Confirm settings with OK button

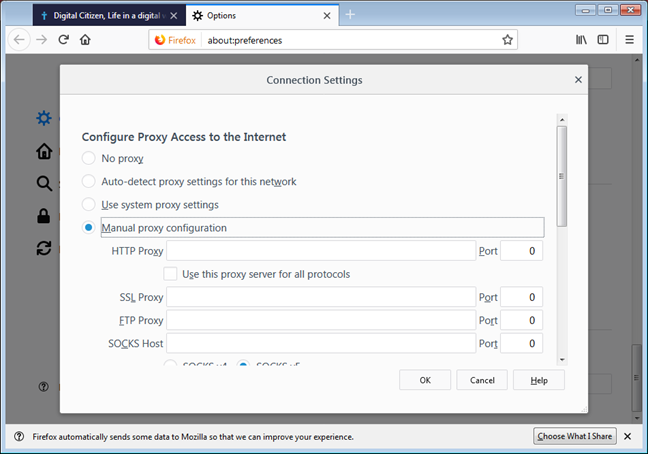click(425, 380)
